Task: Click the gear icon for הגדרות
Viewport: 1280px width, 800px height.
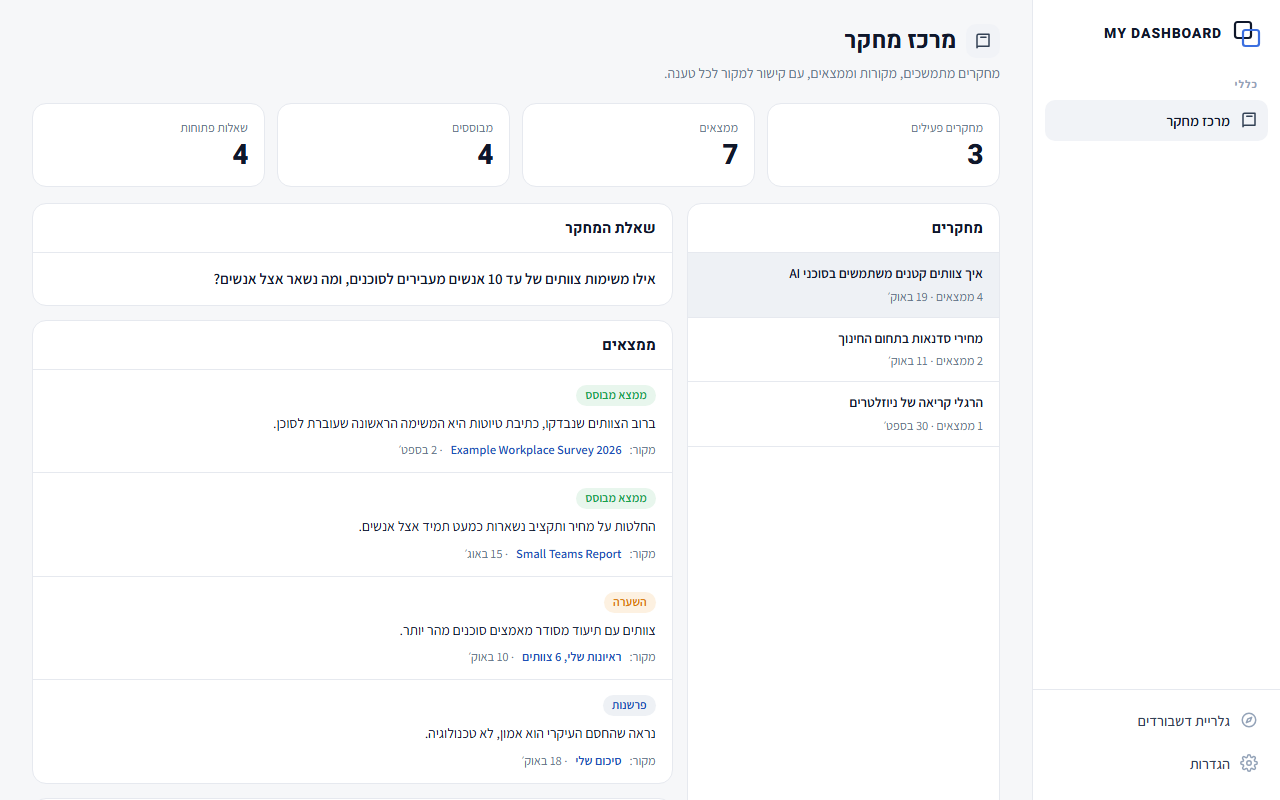Action: [x=1249, y=763]
